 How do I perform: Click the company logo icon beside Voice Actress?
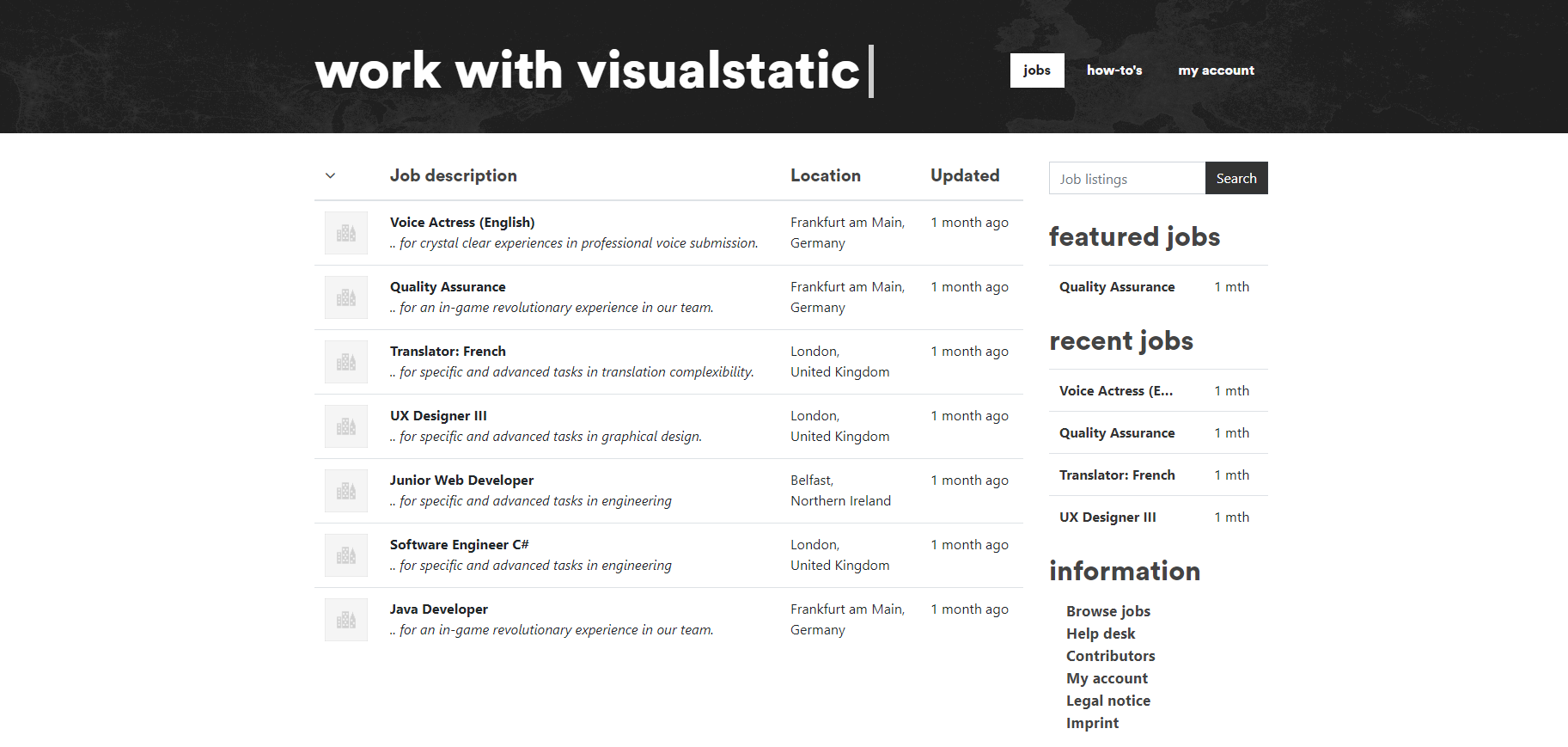click(346, 233)
